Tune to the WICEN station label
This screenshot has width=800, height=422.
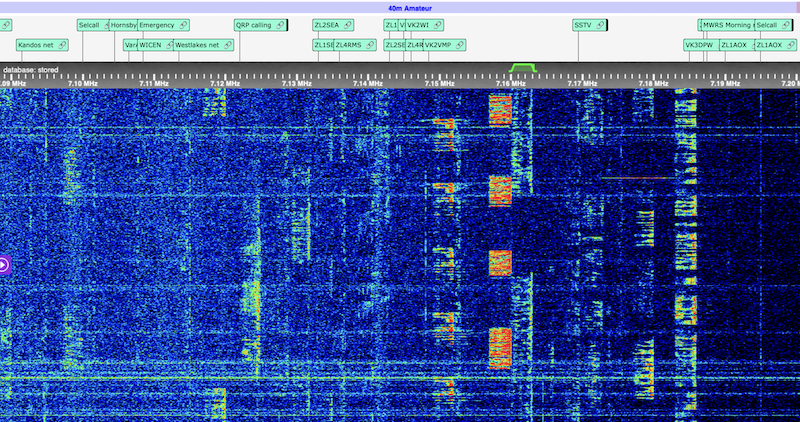click(149, 45)
